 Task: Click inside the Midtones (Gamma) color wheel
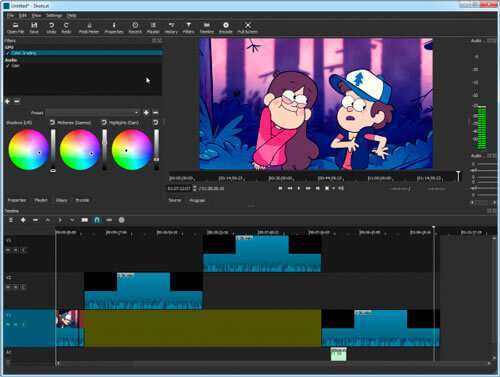[80, 150]
